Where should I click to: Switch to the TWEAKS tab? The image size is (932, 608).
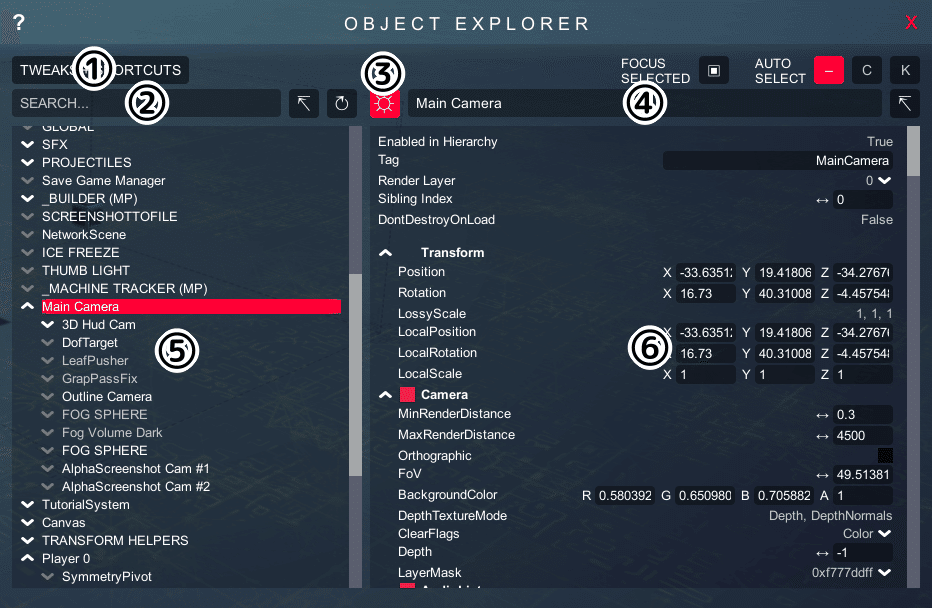pyautogui.click(x=45, y=70)
